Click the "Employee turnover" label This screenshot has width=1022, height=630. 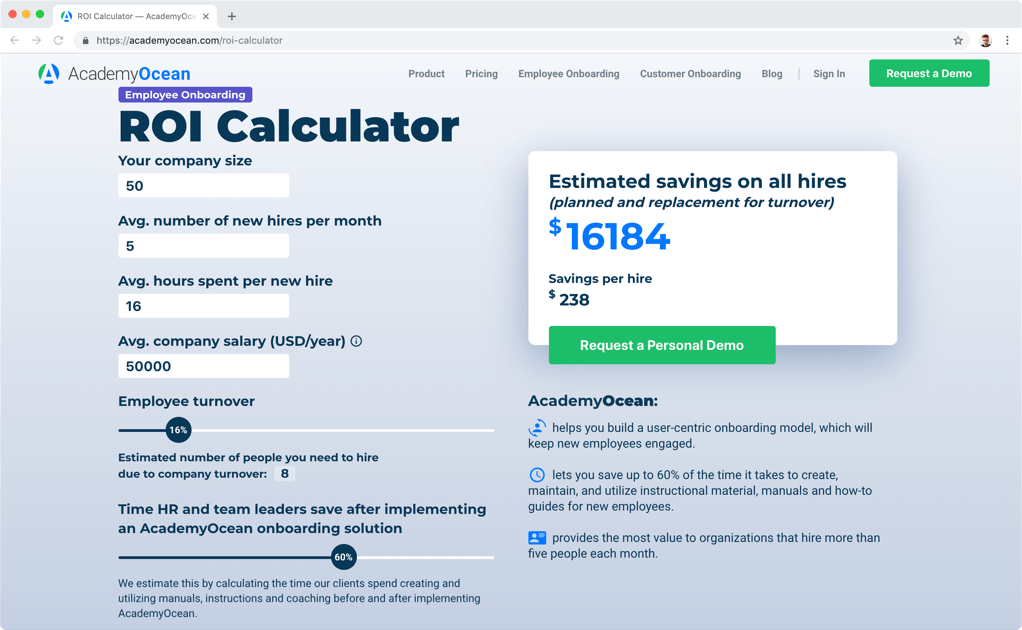pyautogui.click(x=186, y=401)
